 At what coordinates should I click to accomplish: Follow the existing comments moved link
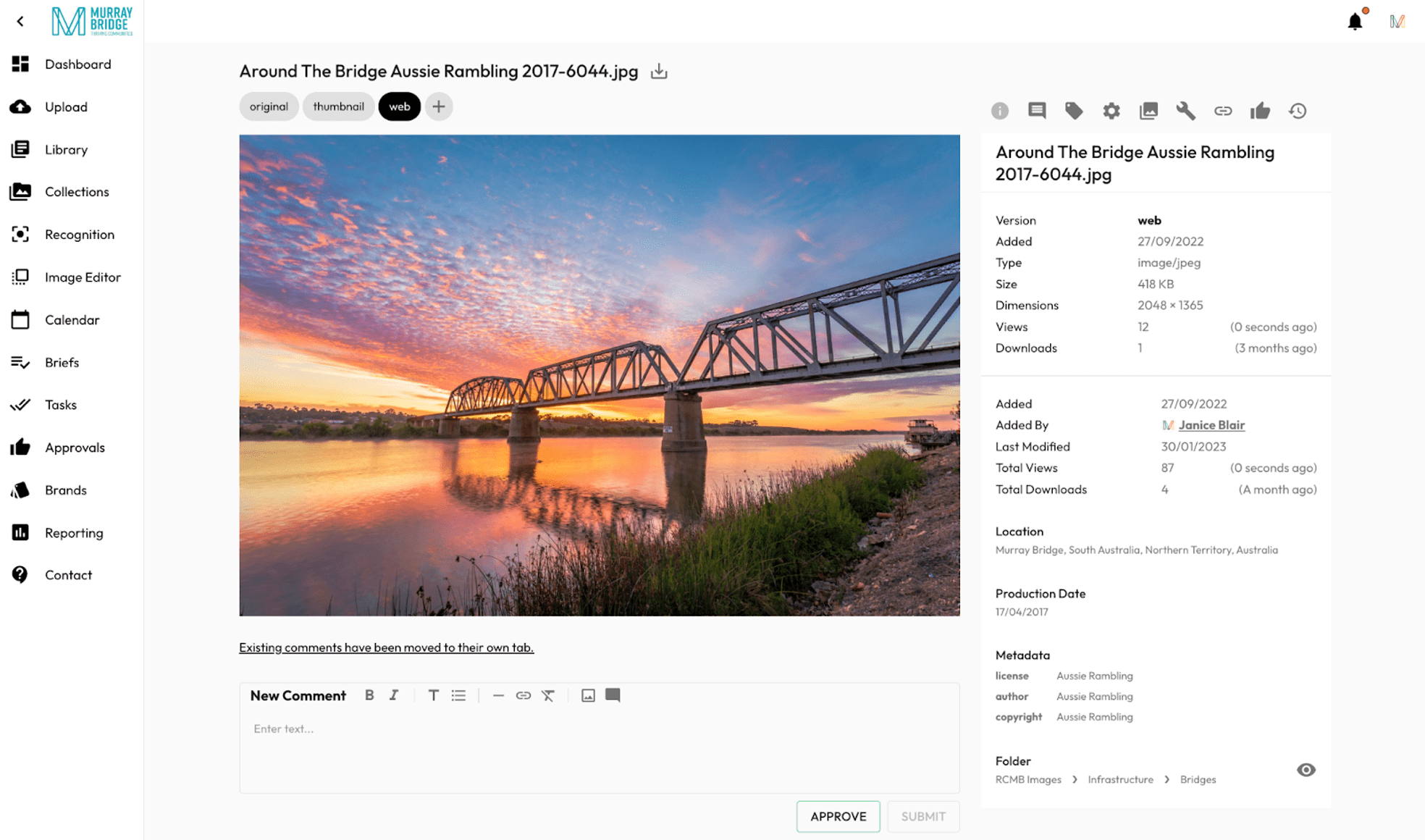point(387,647)
